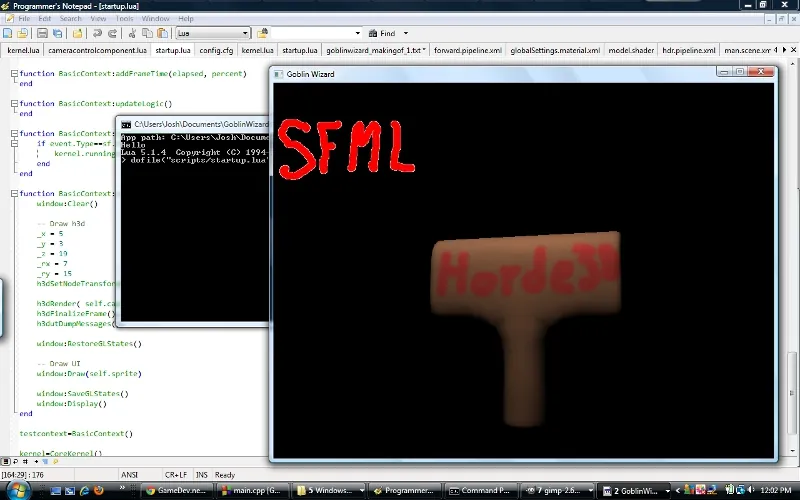Undo the last edit
This screenshot has height=500, width=800.
pyautogui.click(x=97, y=33)
